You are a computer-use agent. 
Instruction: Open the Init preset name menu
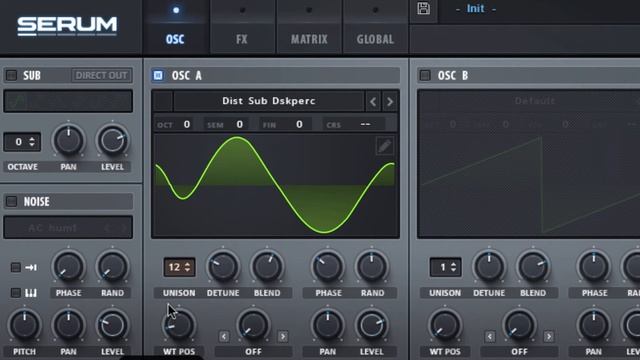point(476,9)
